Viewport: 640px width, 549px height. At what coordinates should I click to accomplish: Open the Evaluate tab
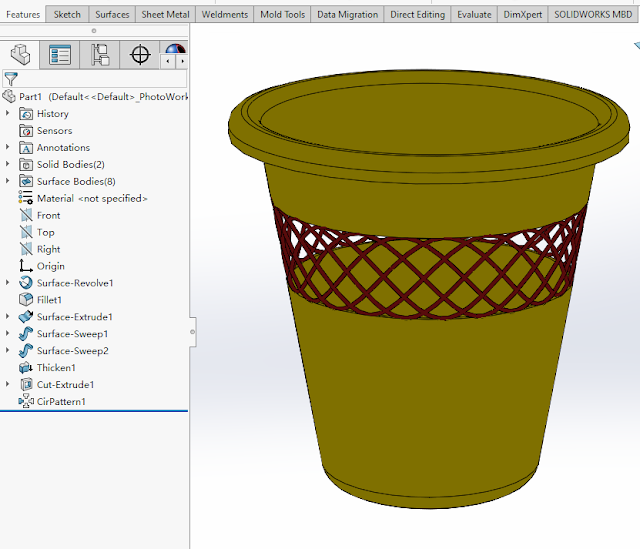click(x=474, y=14)
